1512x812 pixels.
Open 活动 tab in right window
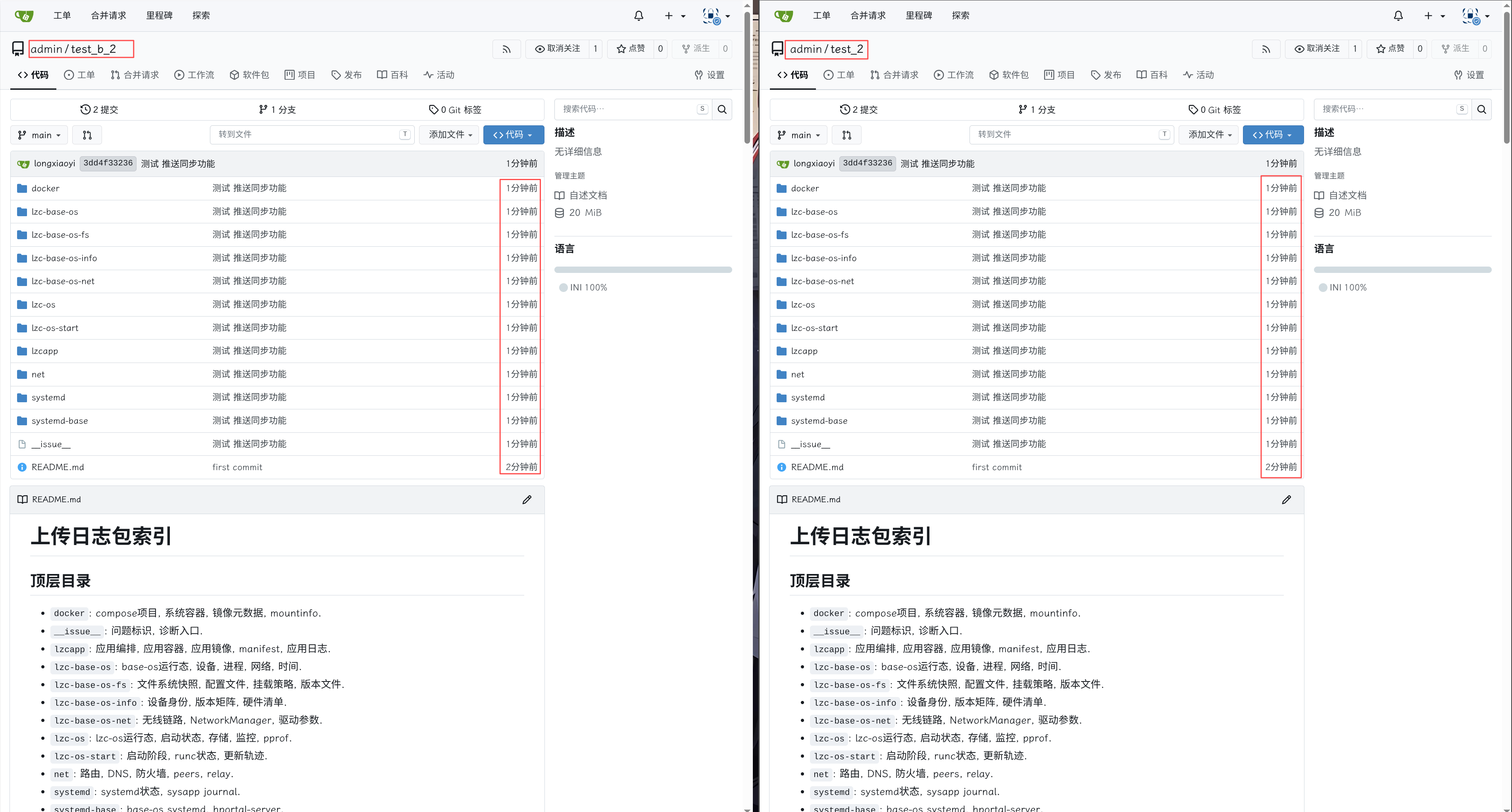coord(1198,75)
